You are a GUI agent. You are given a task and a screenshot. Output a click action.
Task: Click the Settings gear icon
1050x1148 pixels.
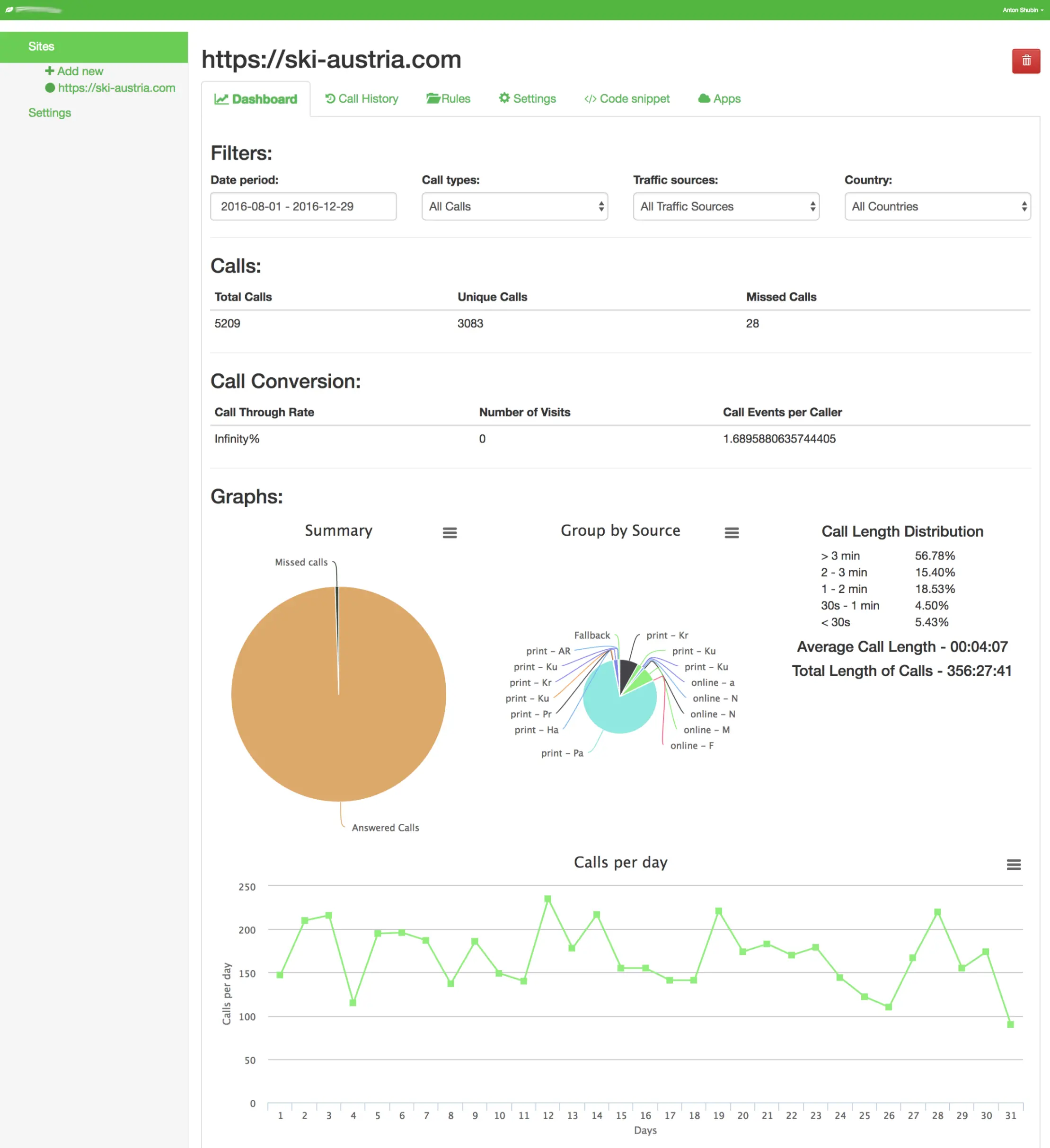click(504, 98)
